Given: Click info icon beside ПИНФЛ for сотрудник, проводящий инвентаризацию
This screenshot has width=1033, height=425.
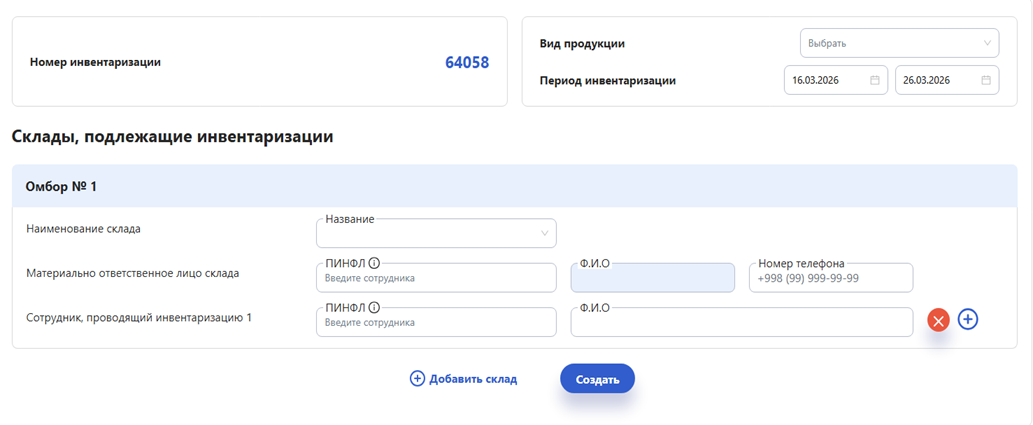Looking at the screenshot, I should tap(374, 308).
